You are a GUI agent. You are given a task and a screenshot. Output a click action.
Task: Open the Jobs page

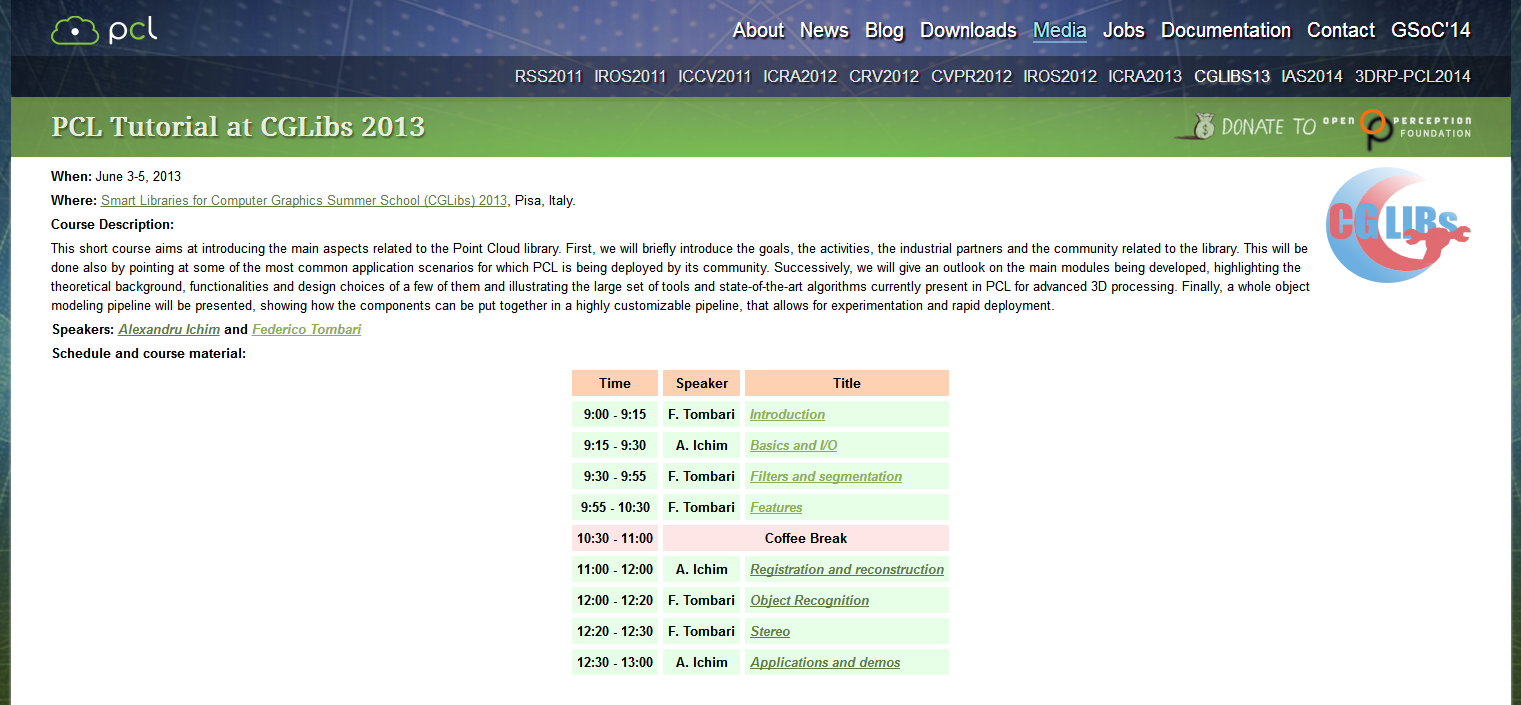tap(1124, 30)
